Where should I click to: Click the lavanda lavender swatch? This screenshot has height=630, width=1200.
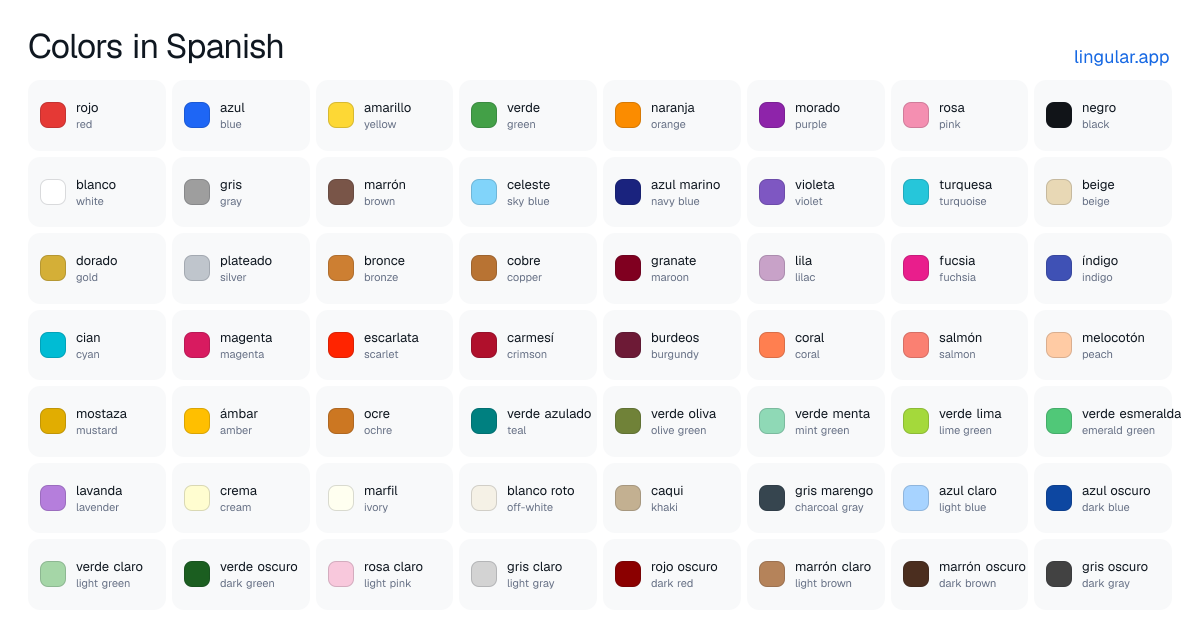53,498
